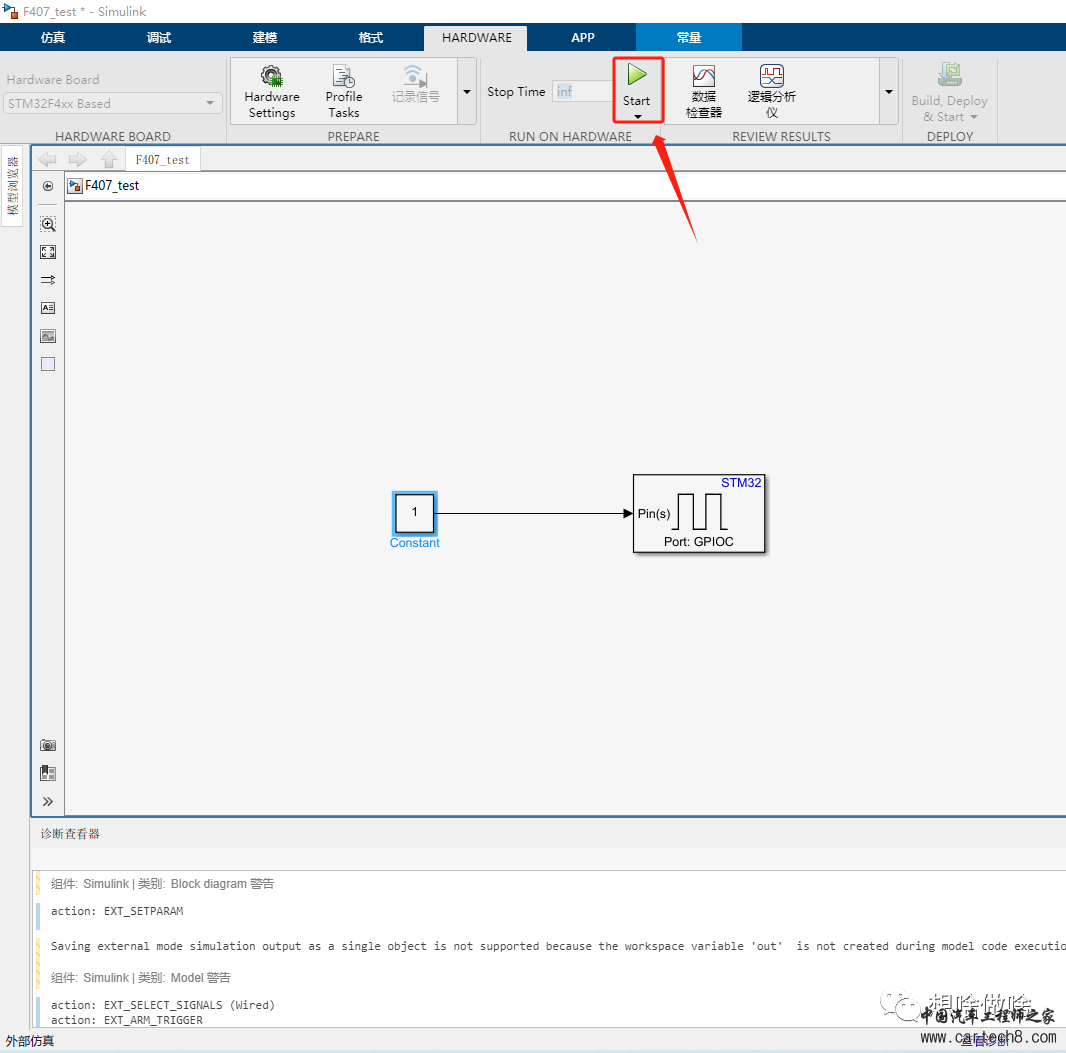Screen dimensions: 1066x1053
Task: Open the 模型浏览器 side panel
Action: [12, 186]
